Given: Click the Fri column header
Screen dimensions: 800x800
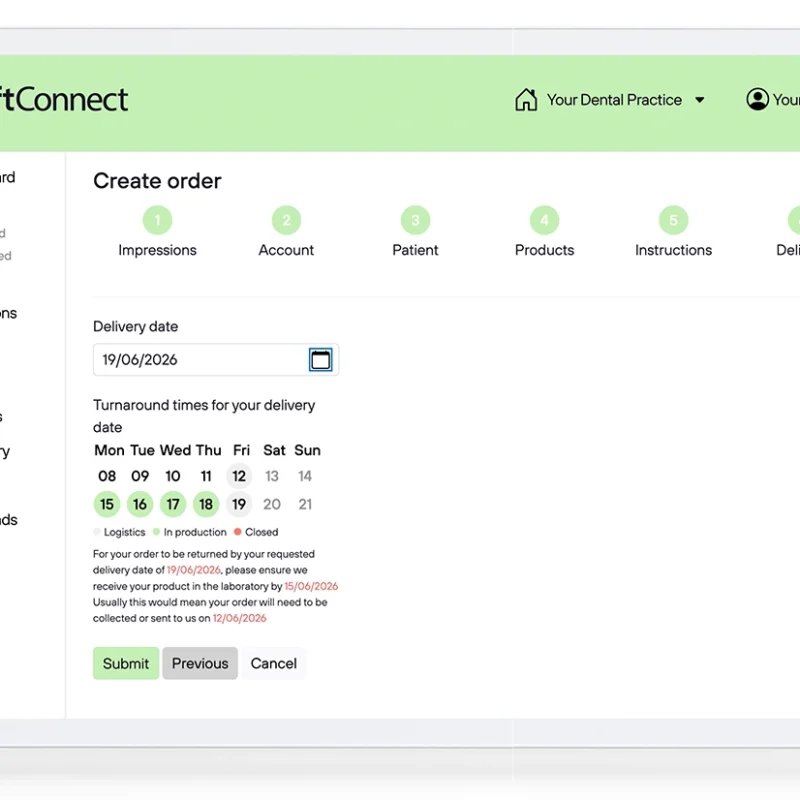Looking at the screenshot, I should coord(241,450).
